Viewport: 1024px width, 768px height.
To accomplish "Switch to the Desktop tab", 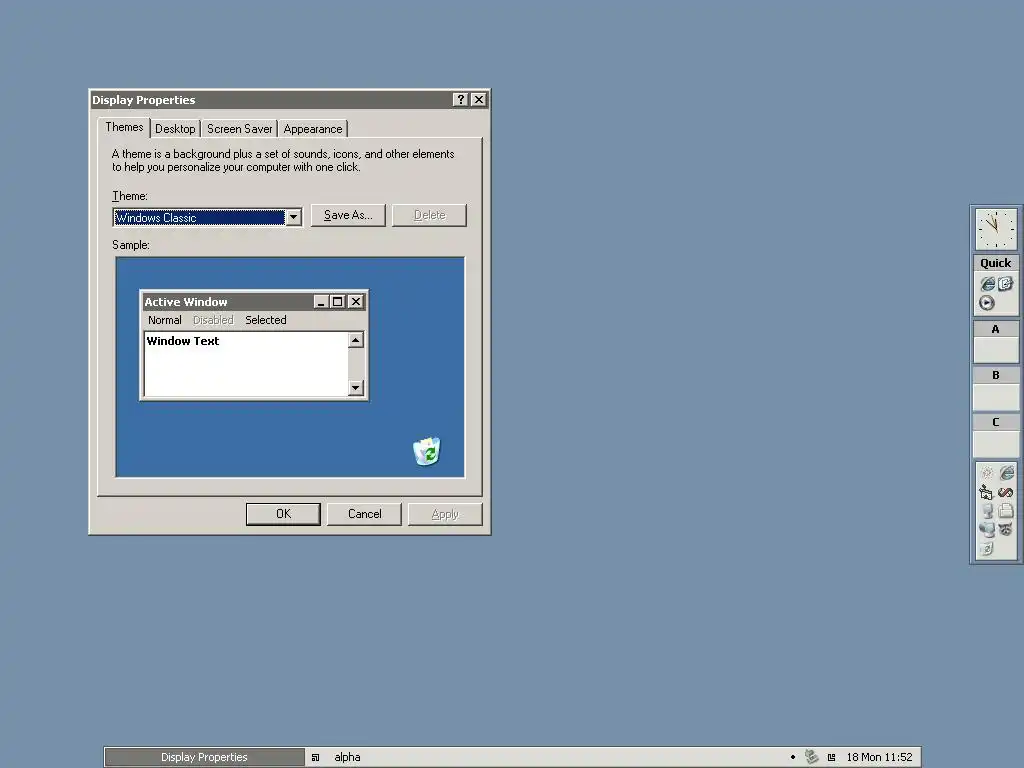I will [x=175, y=129].
